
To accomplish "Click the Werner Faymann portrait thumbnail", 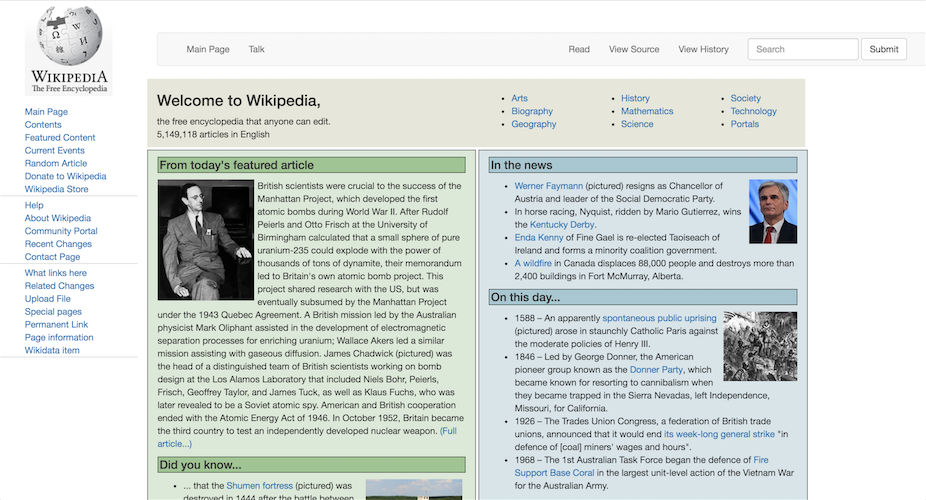I will (x=773, y=211).
